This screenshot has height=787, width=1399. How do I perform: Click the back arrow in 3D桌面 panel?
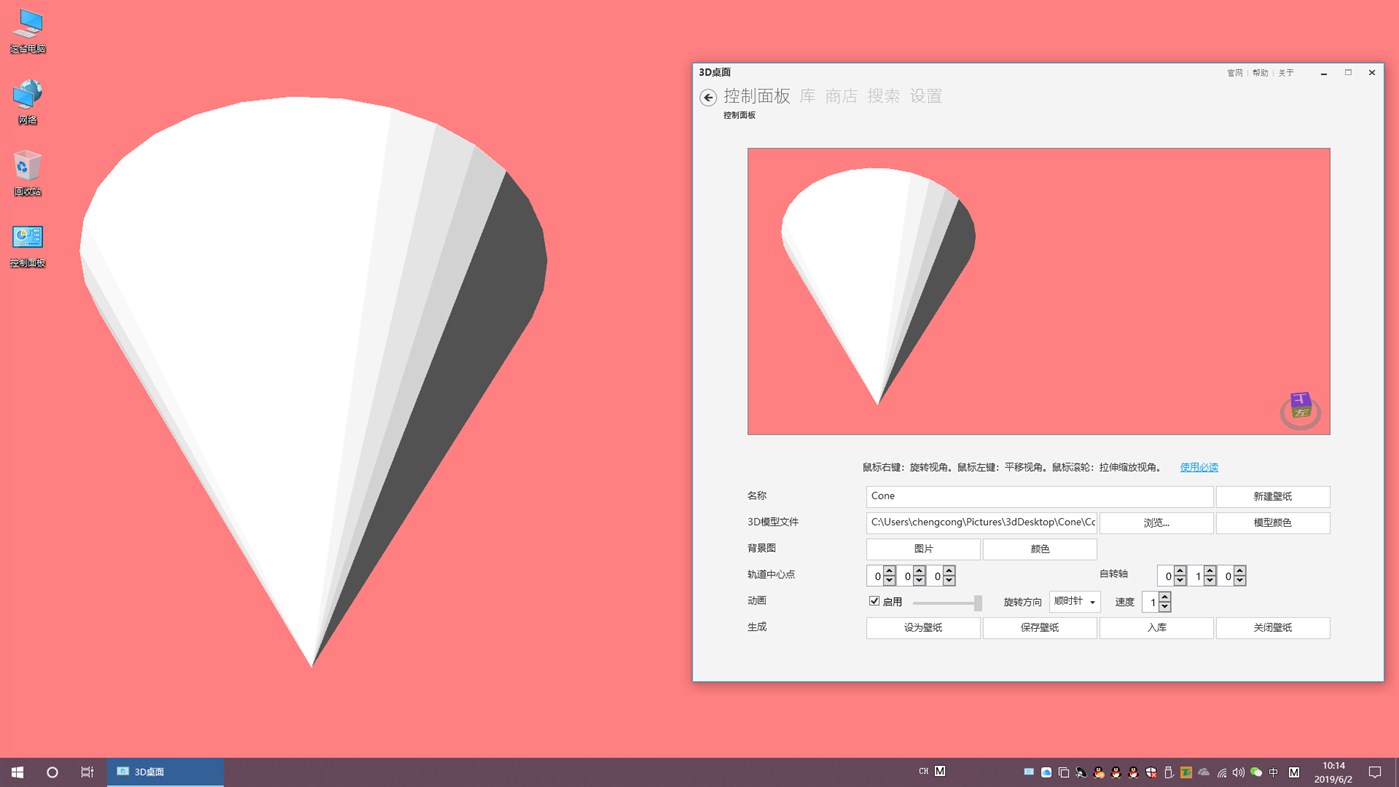coord(709,97)
